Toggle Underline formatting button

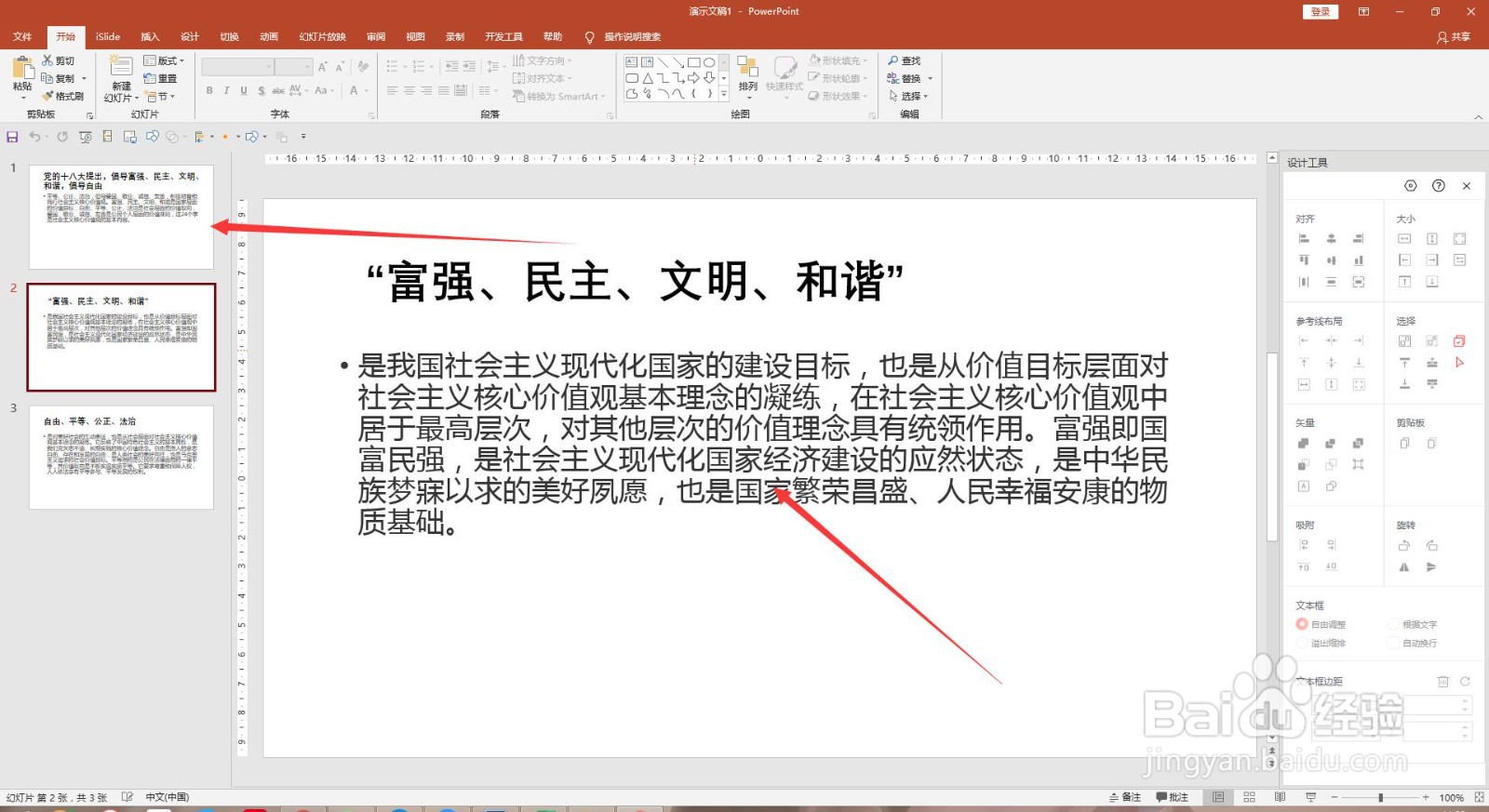pos(244,90)
